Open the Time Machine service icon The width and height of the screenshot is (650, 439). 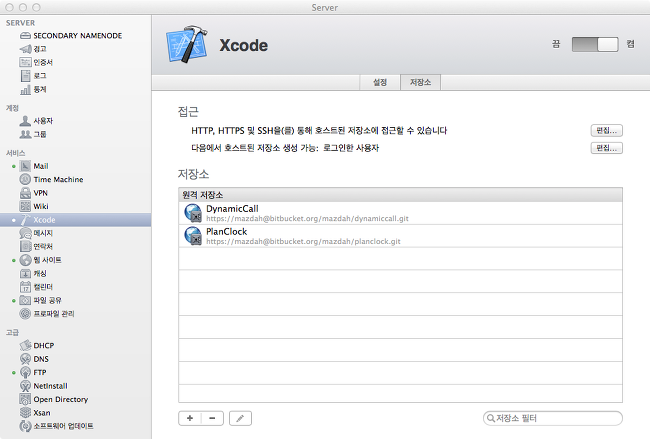(25, 179)
